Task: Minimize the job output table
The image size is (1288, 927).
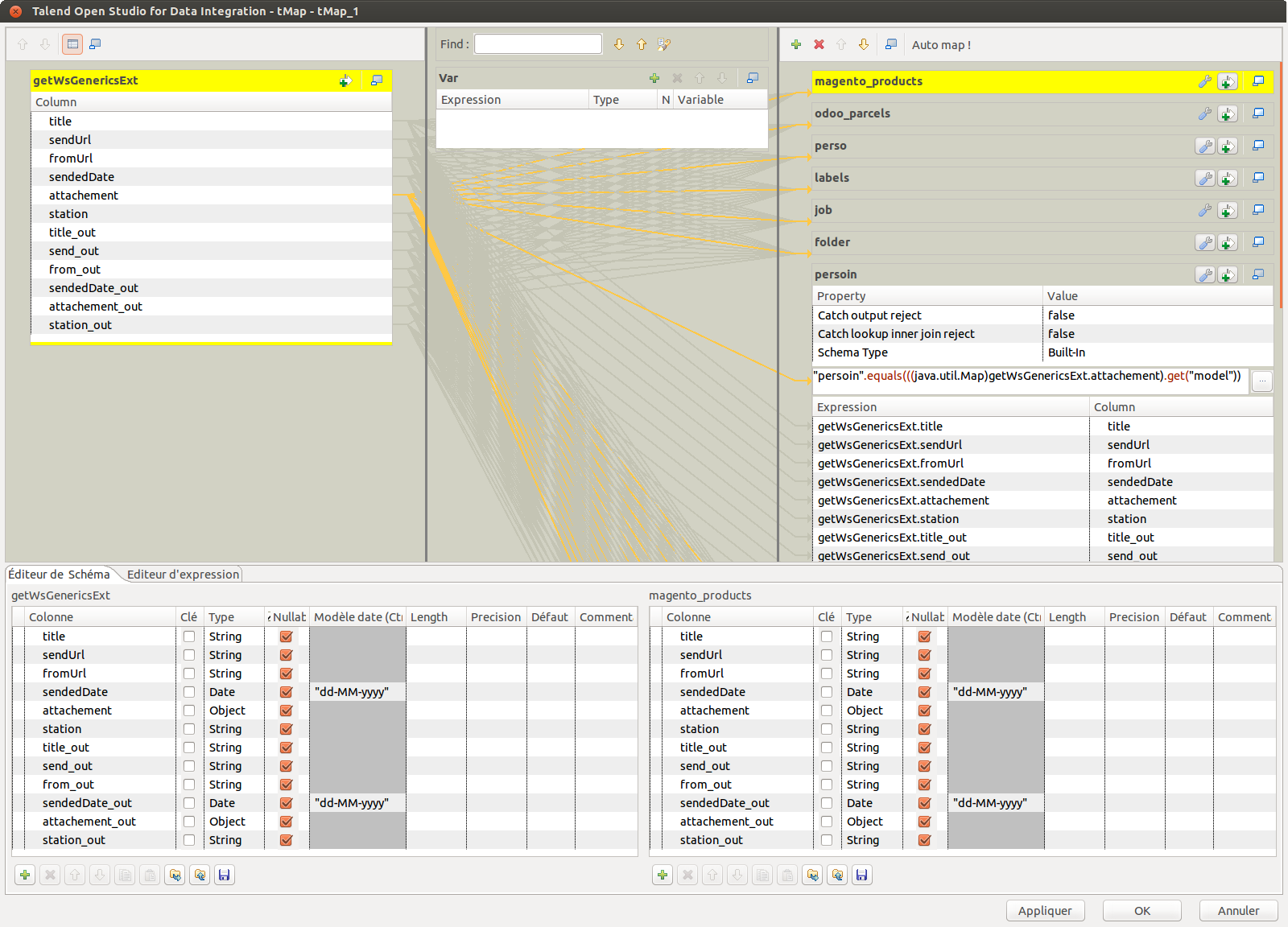Action: click(x=1258, y=210)
